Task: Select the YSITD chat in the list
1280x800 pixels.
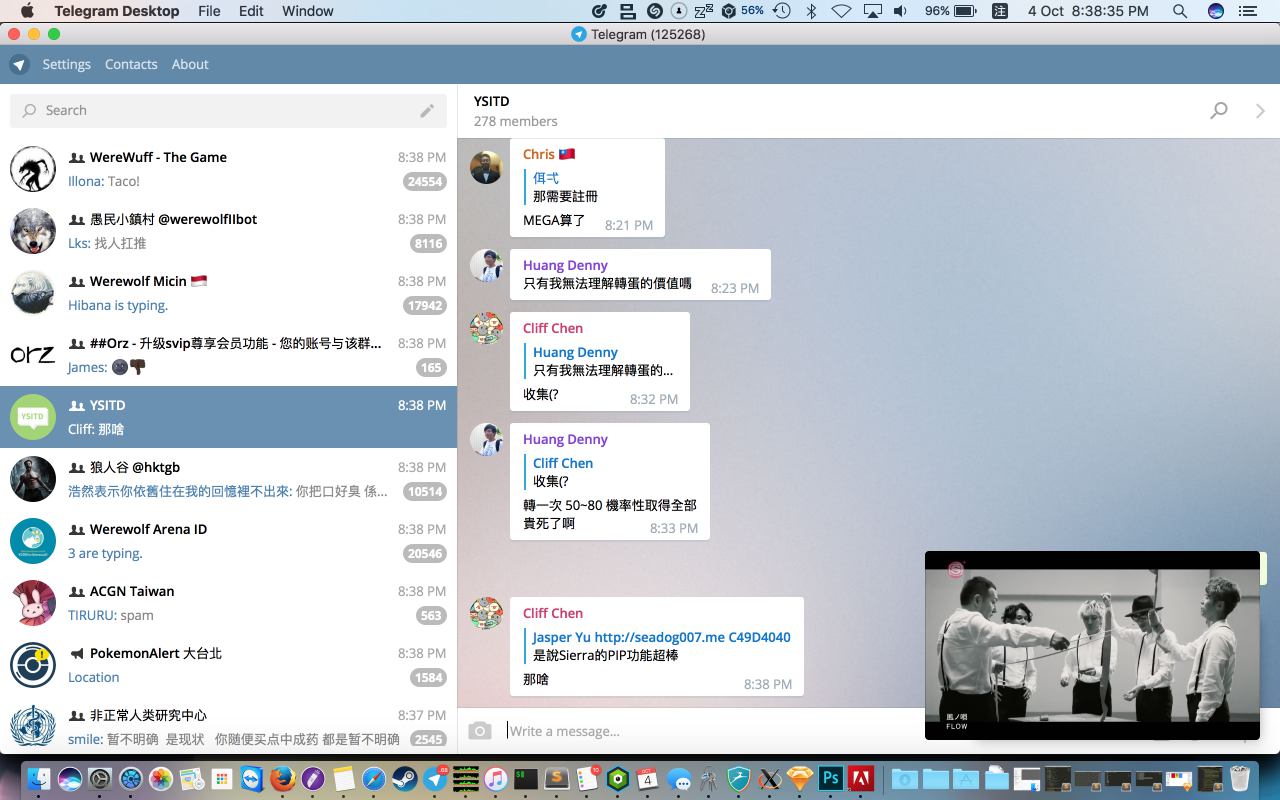Action: tap(228, 417)
